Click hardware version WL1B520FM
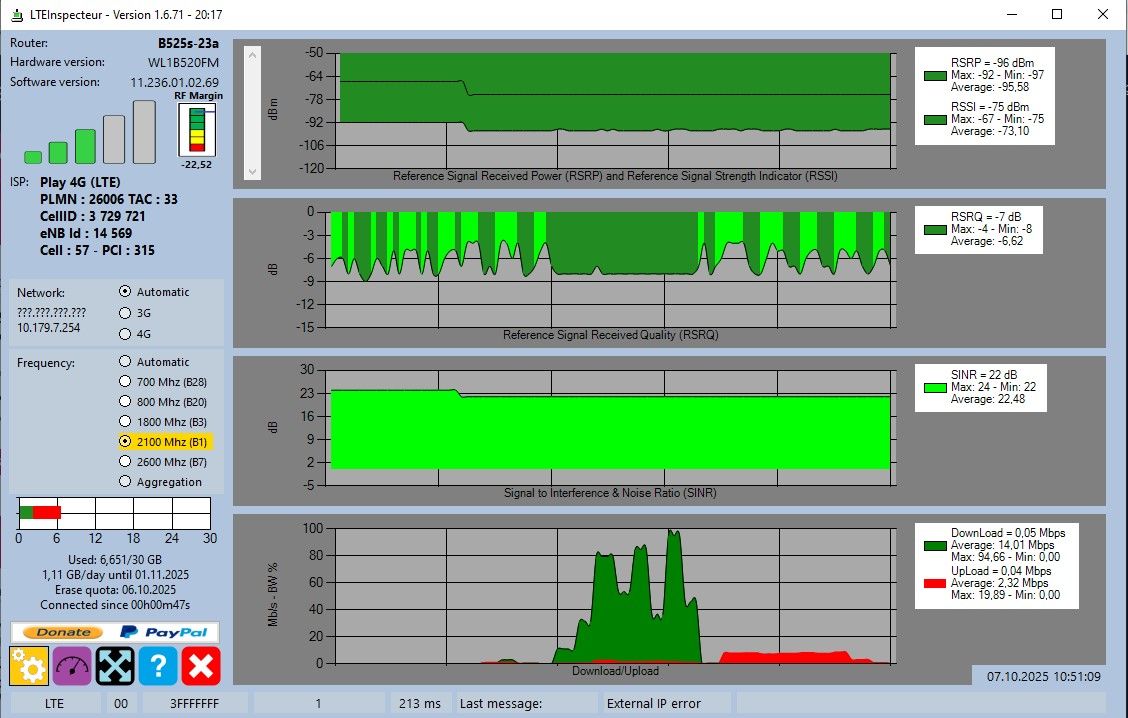The image size is (1128, 718). click(183, 63)
